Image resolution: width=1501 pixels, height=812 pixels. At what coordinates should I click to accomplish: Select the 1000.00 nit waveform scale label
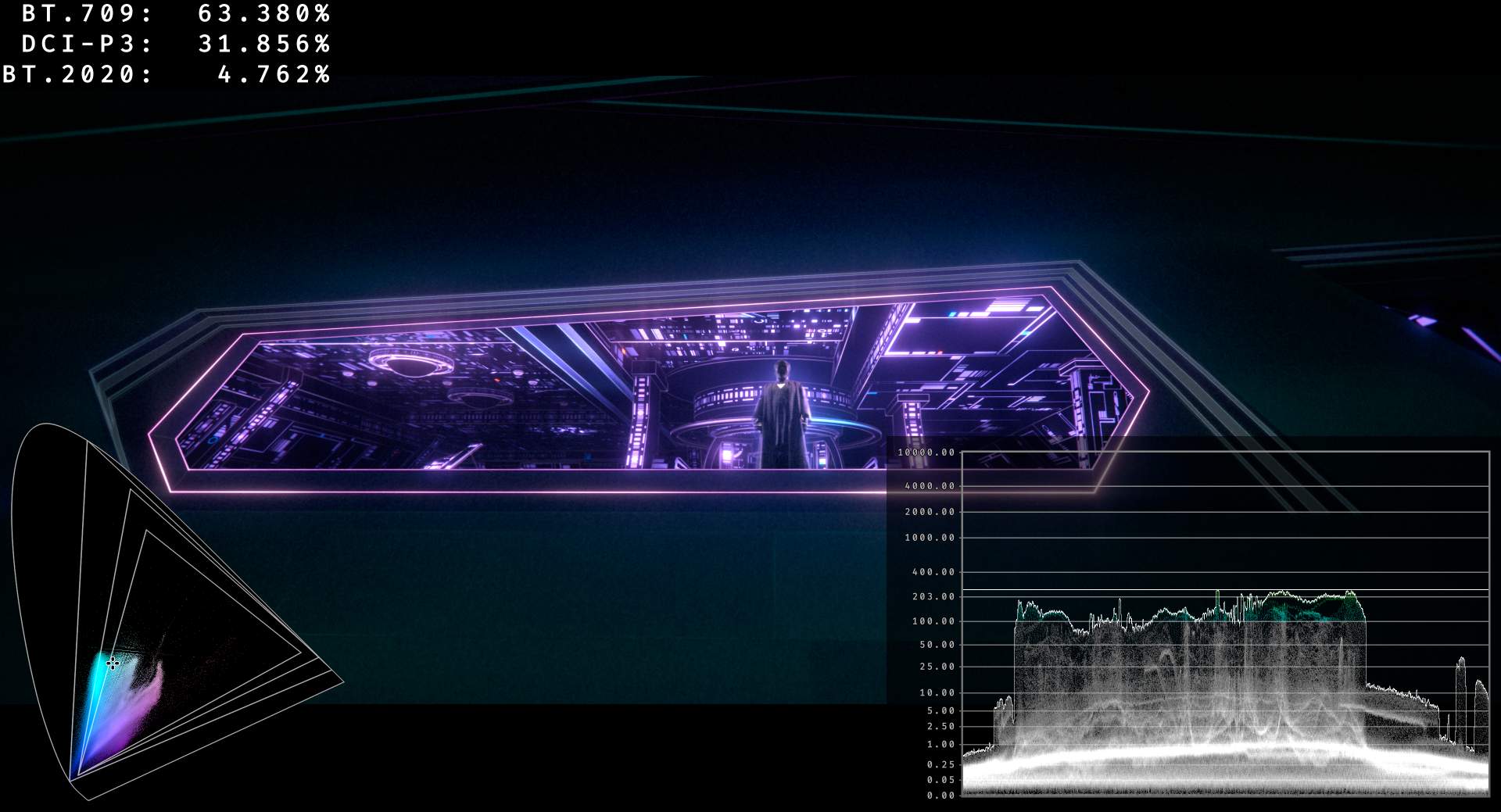(930, 538)
